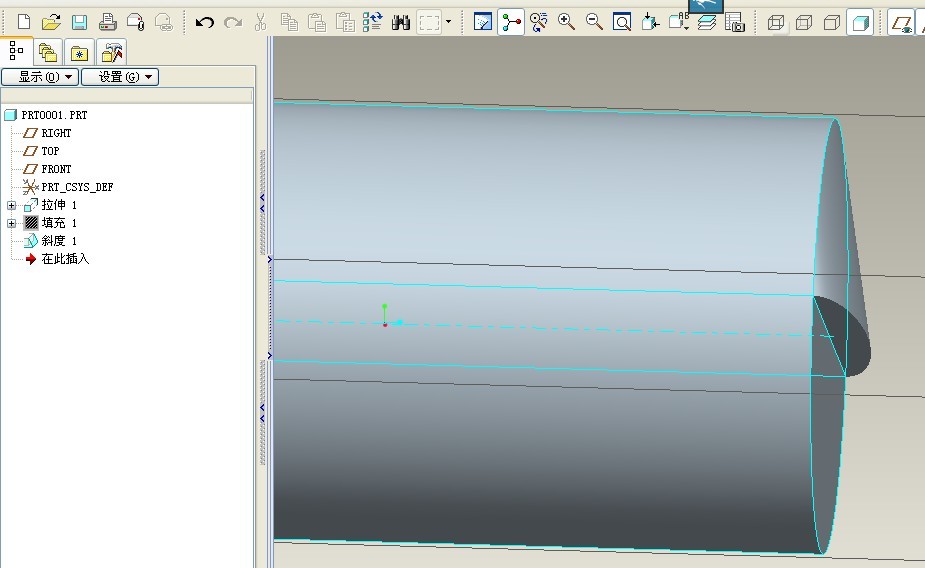Click the Zoom In magnifier icon
925x568 pixels.
point(566,22)
